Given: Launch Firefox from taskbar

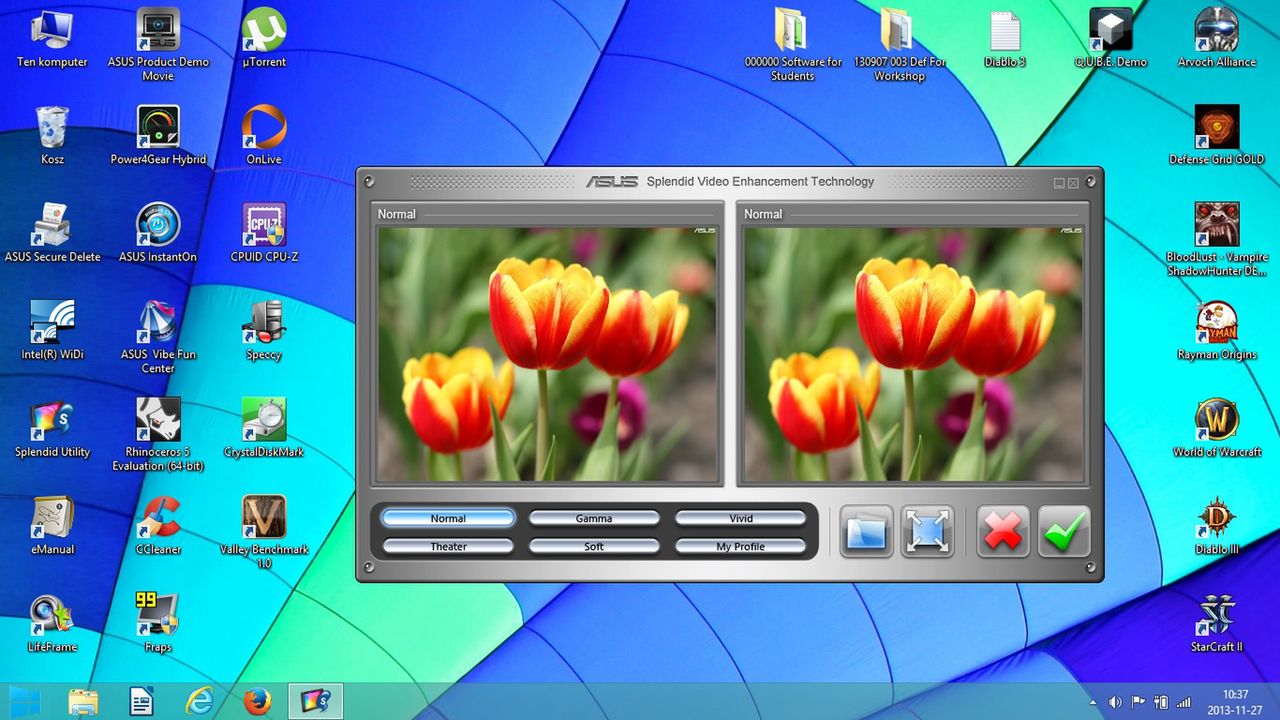Looking at the screenshot, I should click(257, 701).
